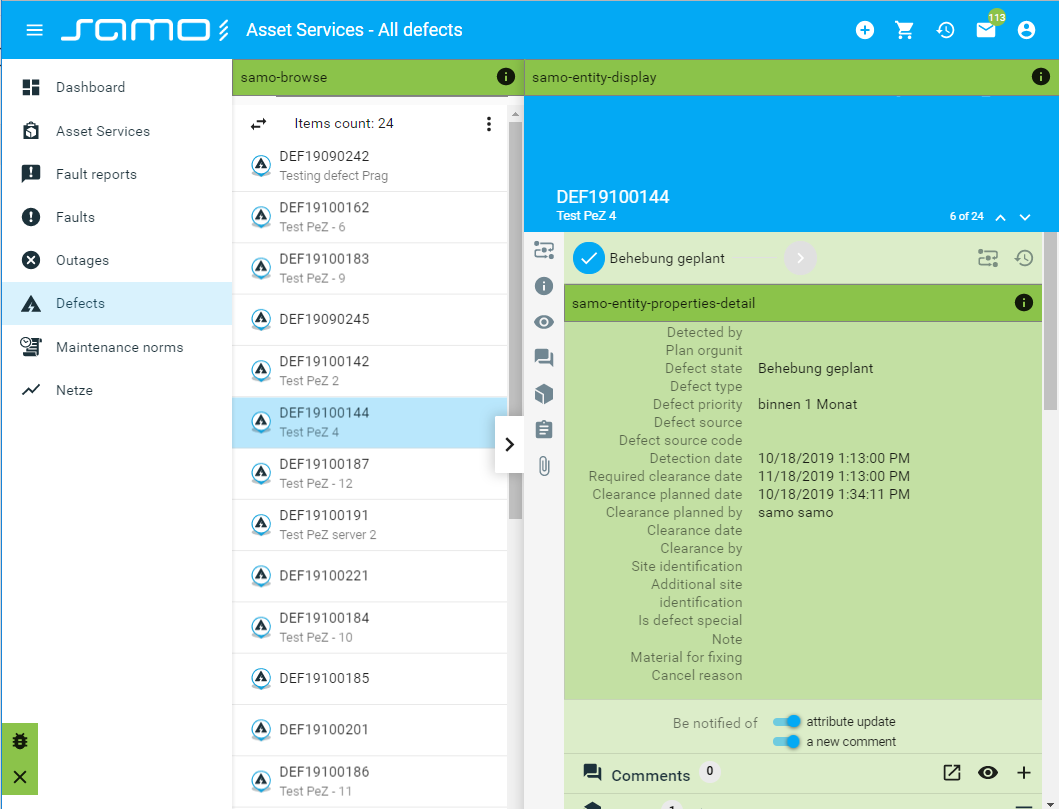The image size is (1059, 809).
Task: Open the shopping cart icon
Action: [x=904, y=30]
